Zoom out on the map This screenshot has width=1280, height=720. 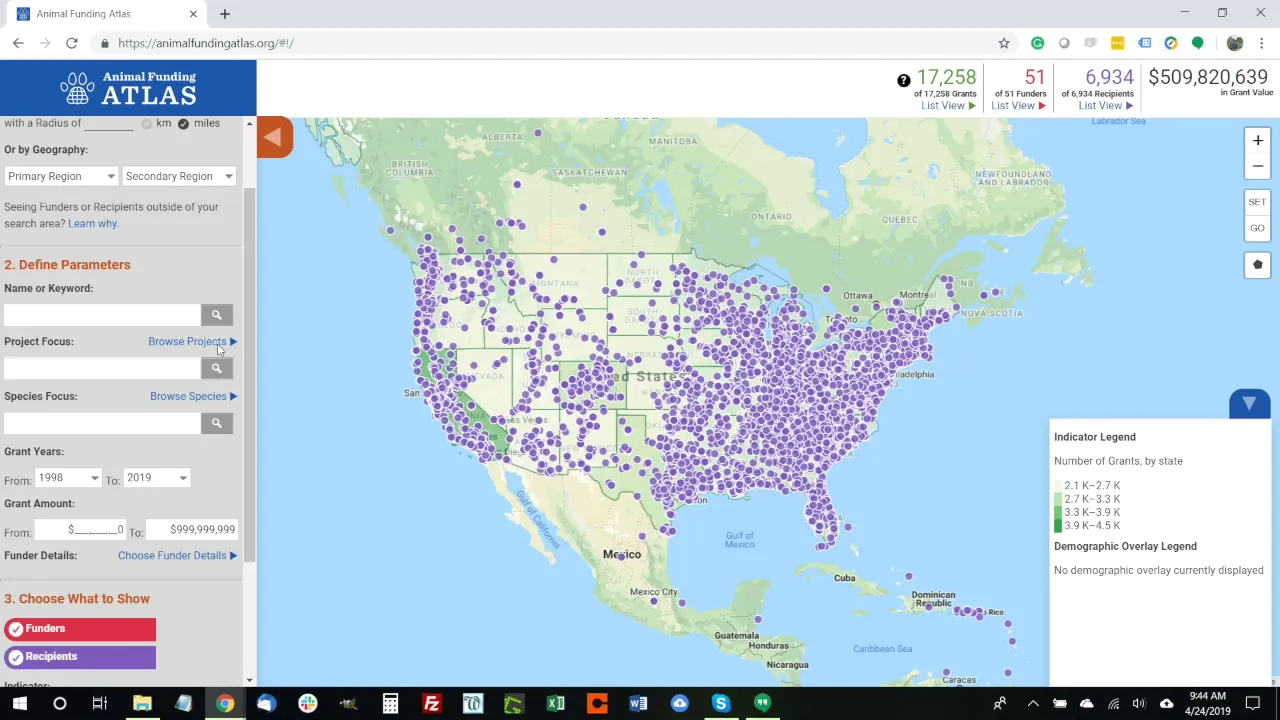[x=1257, y=166]
